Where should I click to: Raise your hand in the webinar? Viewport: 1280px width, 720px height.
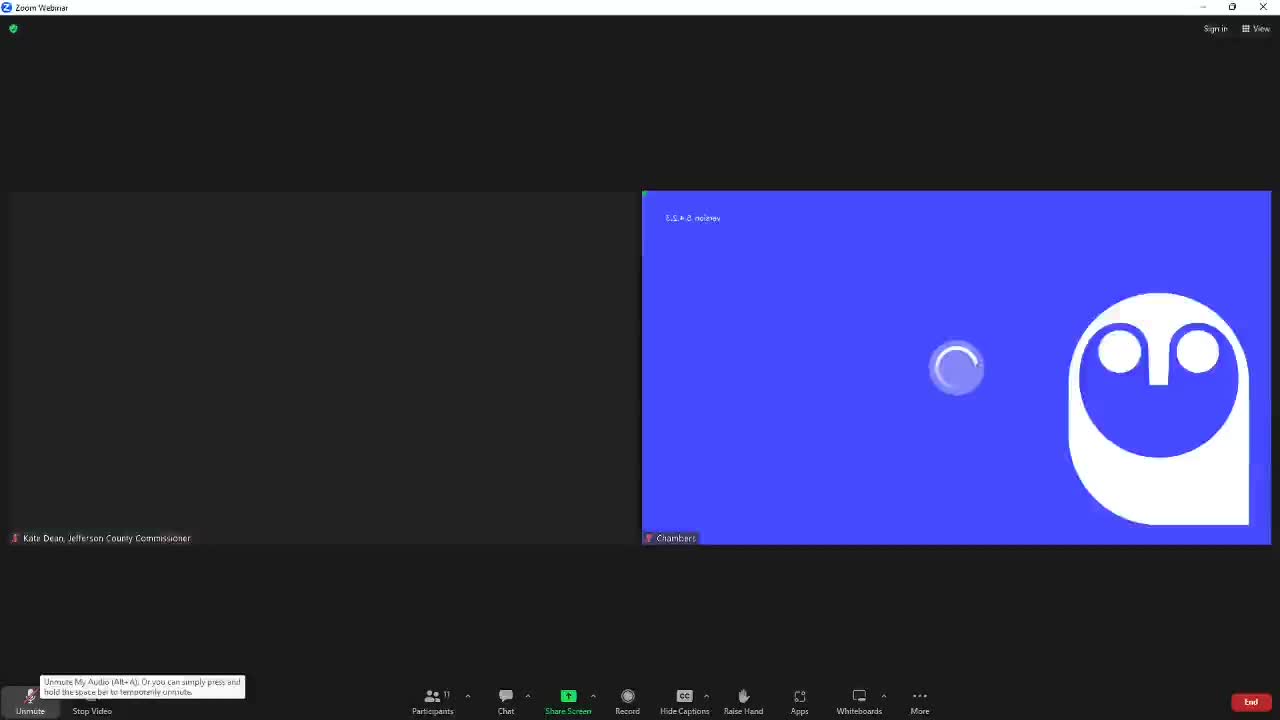coord(743,701)
